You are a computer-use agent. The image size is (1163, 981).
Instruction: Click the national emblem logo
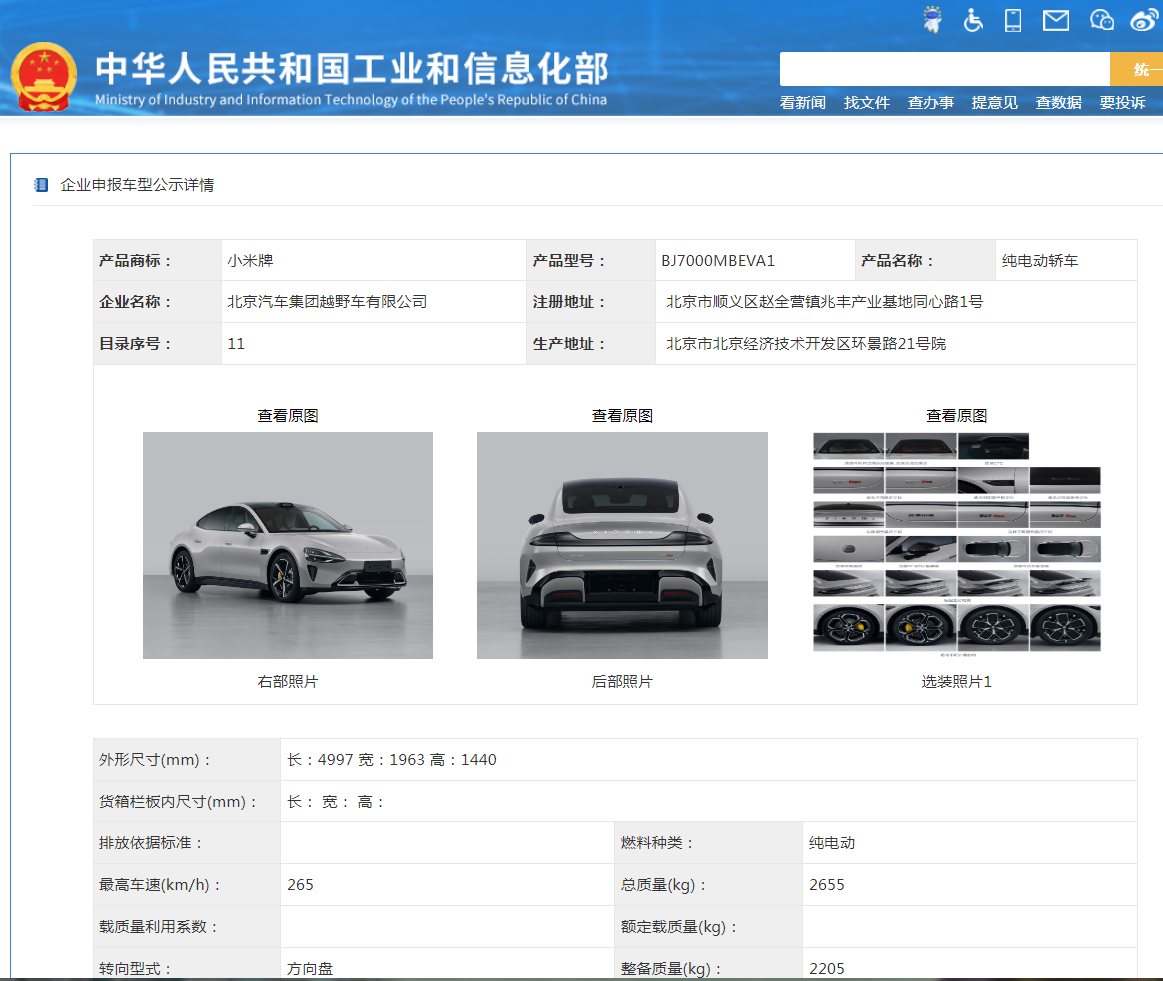coord(43,77)
